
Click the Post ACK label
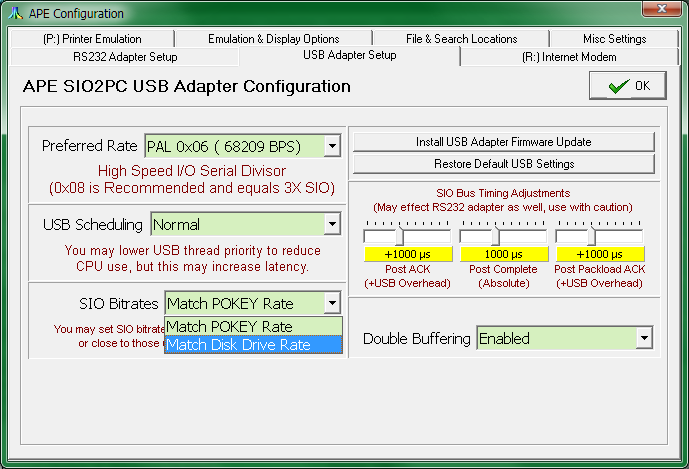[408, 269]
